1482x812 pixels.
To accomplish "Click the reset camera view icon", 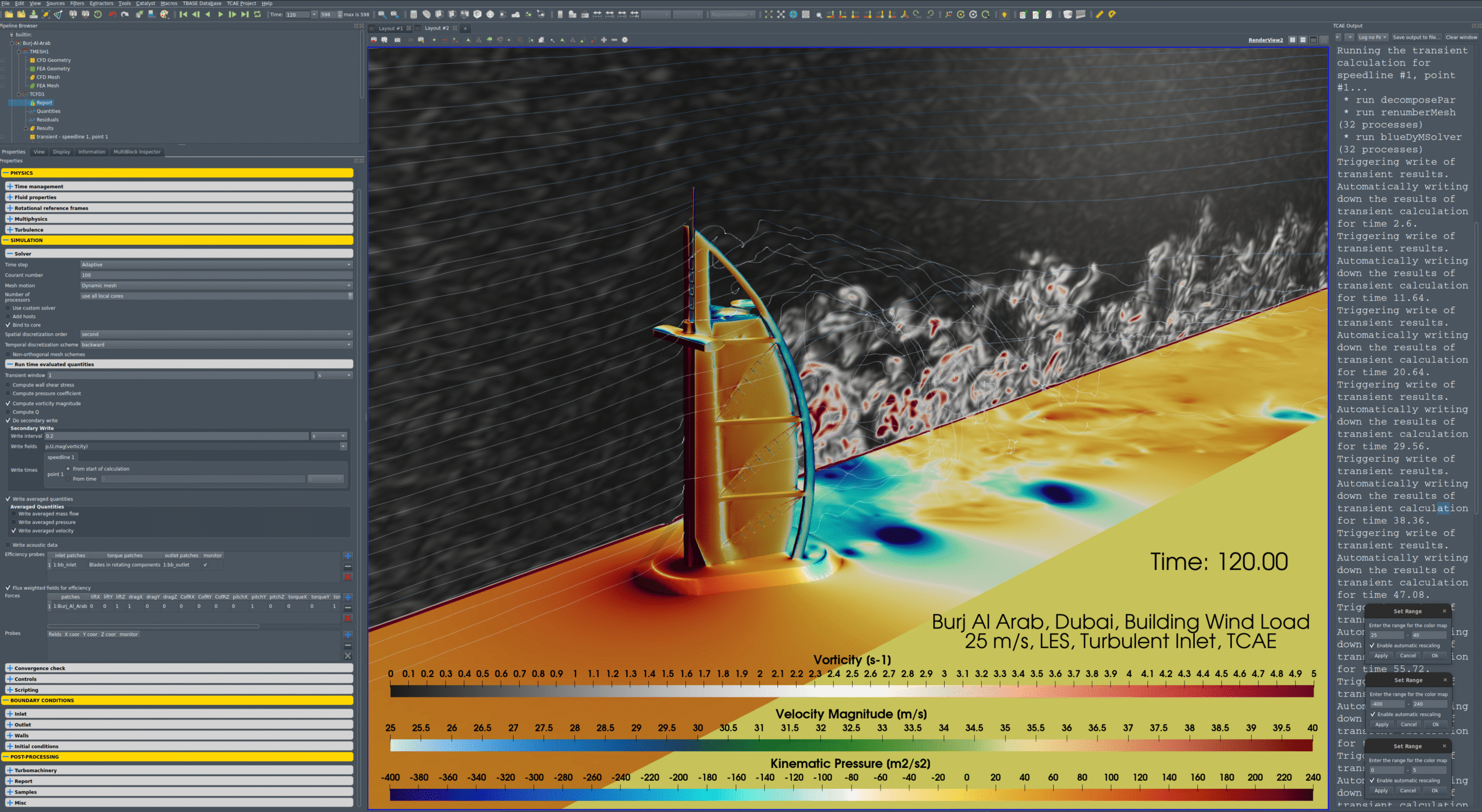I will [768, 14].
